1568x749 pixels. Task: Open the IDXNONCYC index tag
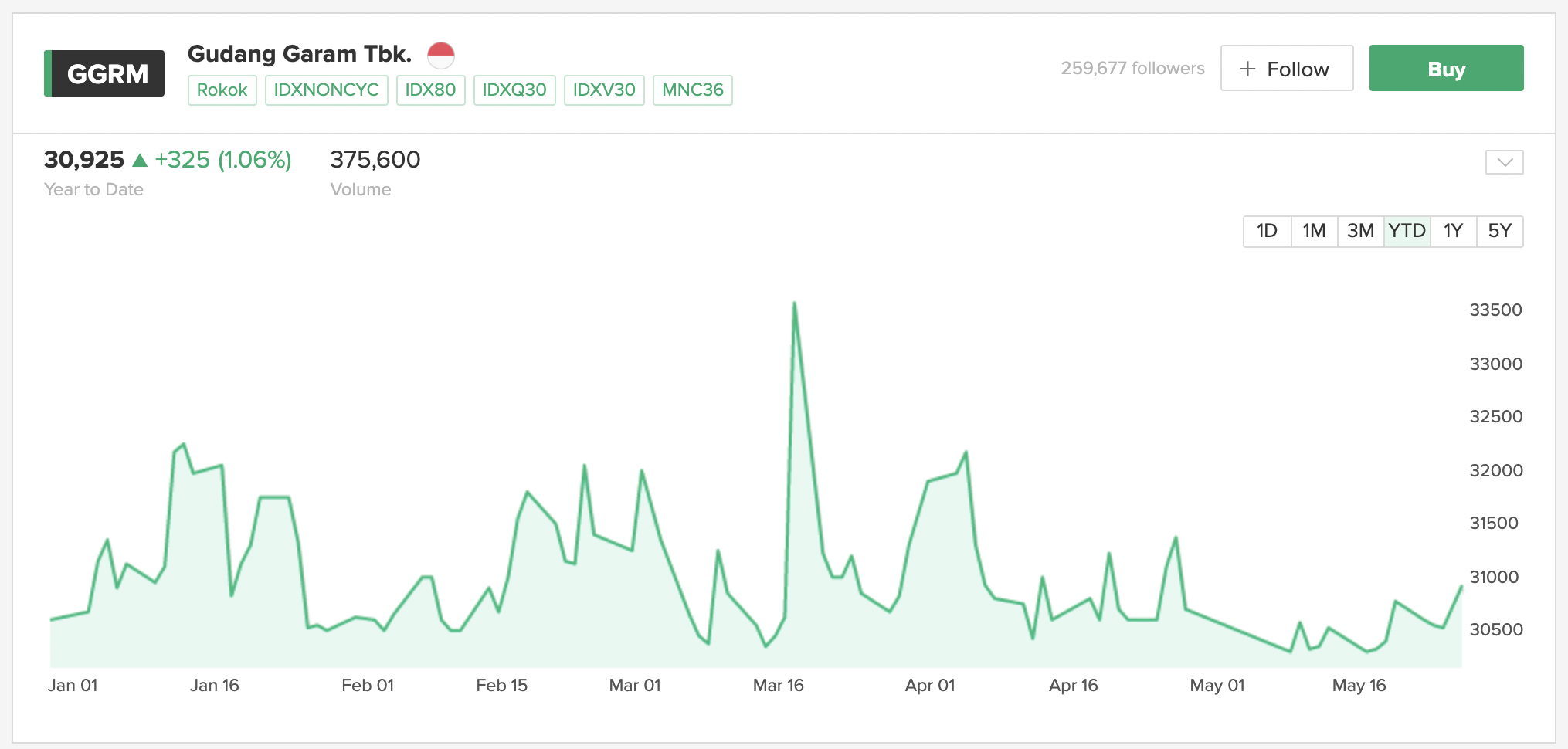click(x=327, y=90)
